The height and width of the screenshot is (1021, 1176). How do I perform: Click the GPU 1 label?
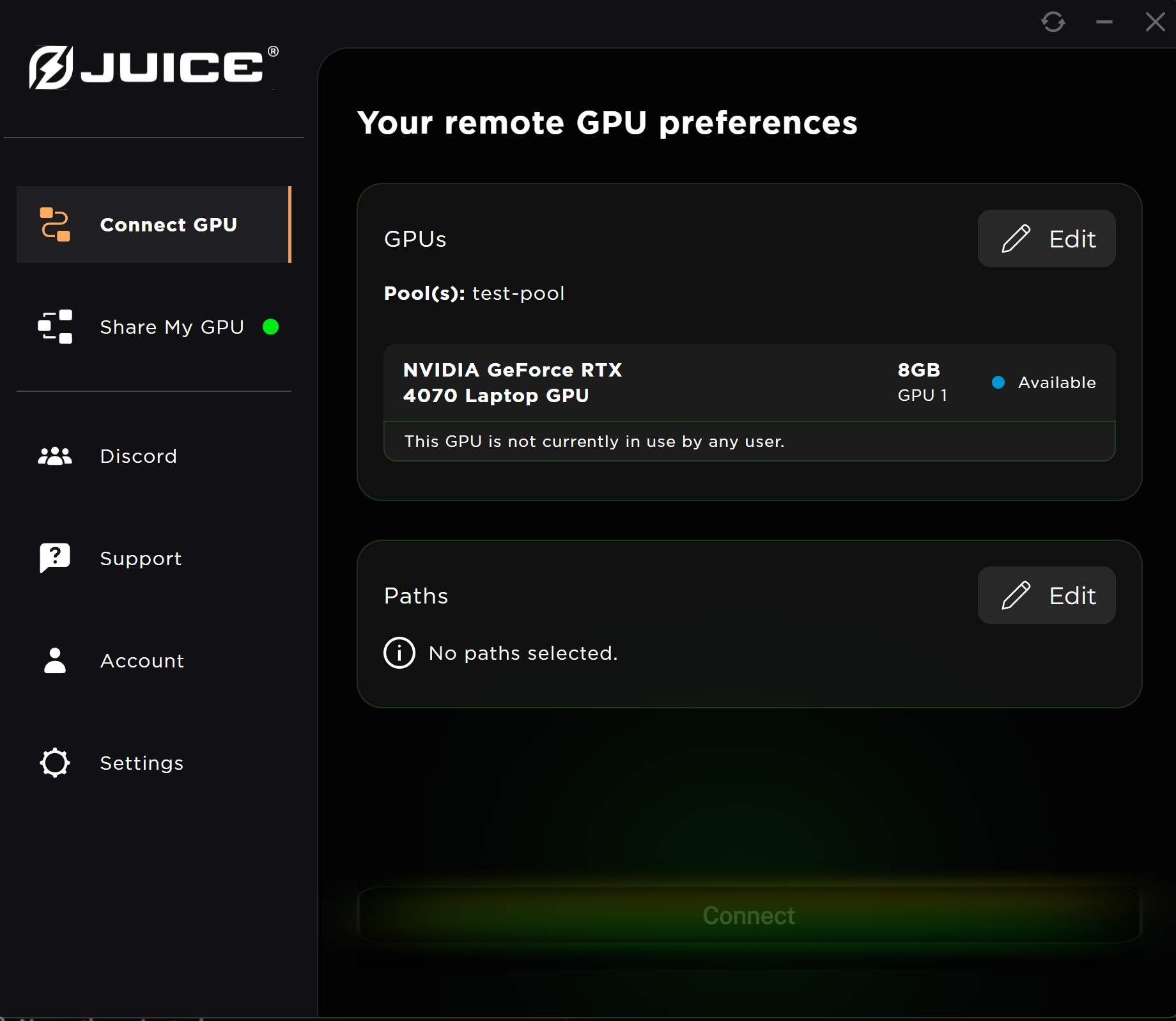click(x=922, y=395)
